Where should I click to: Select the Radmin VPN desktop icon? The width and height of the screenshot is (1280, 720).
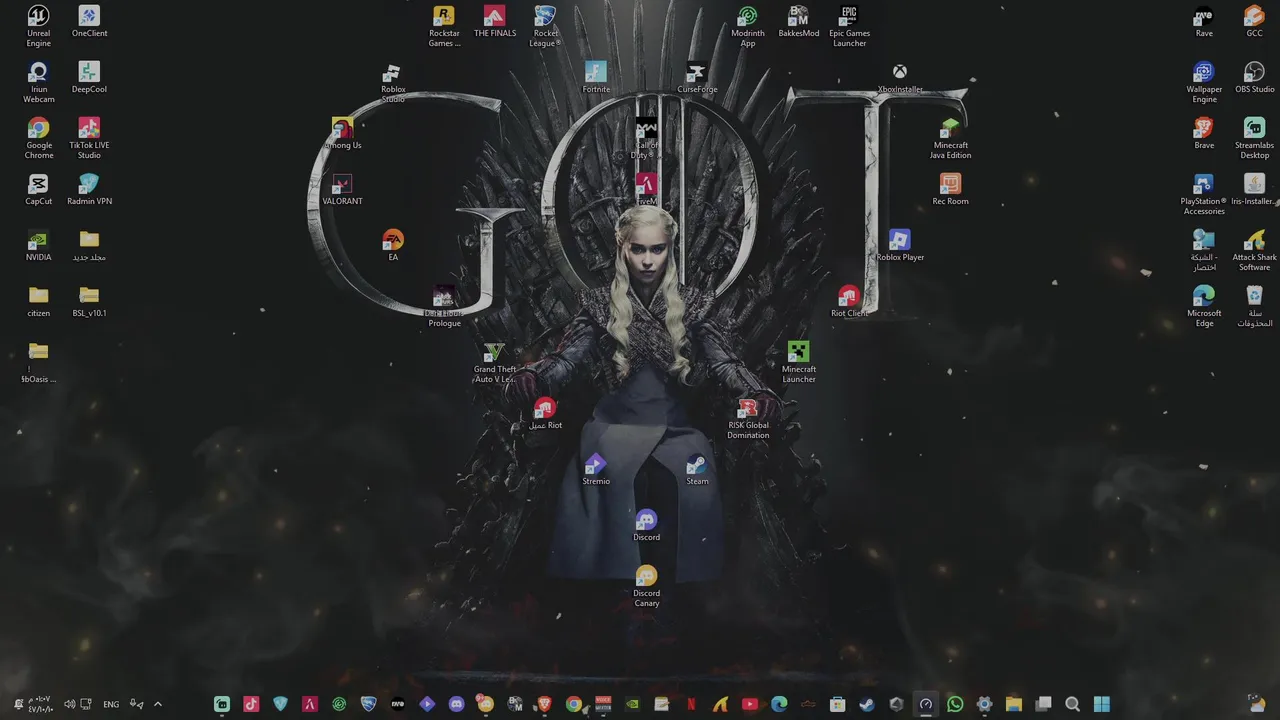(89, 190)
